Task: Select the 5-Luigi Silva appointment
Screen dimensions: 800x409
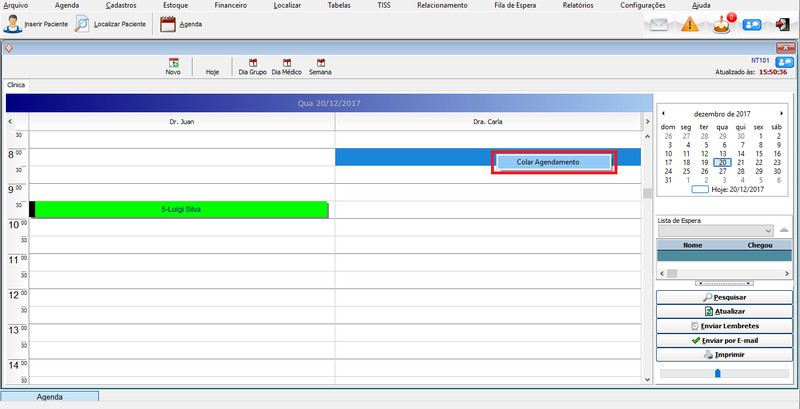Action: [181, 209]
